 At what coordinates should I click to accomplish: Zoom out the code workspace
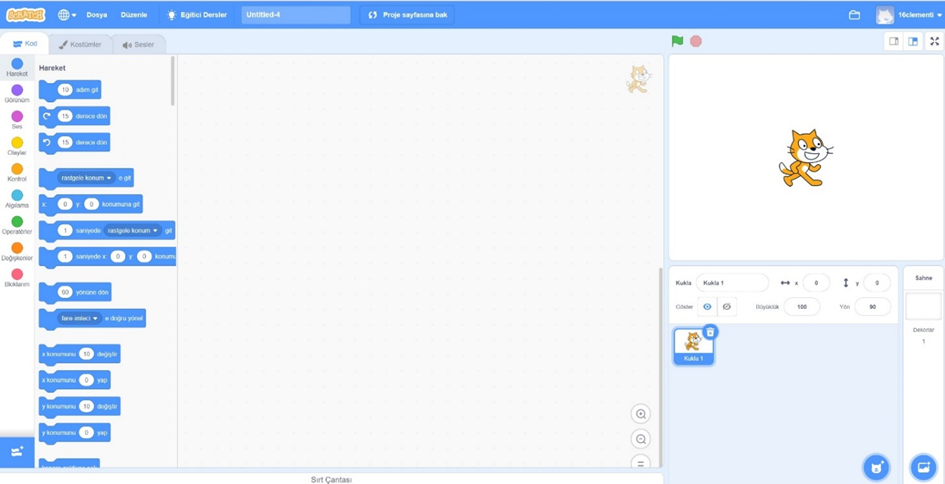(641, 439)
